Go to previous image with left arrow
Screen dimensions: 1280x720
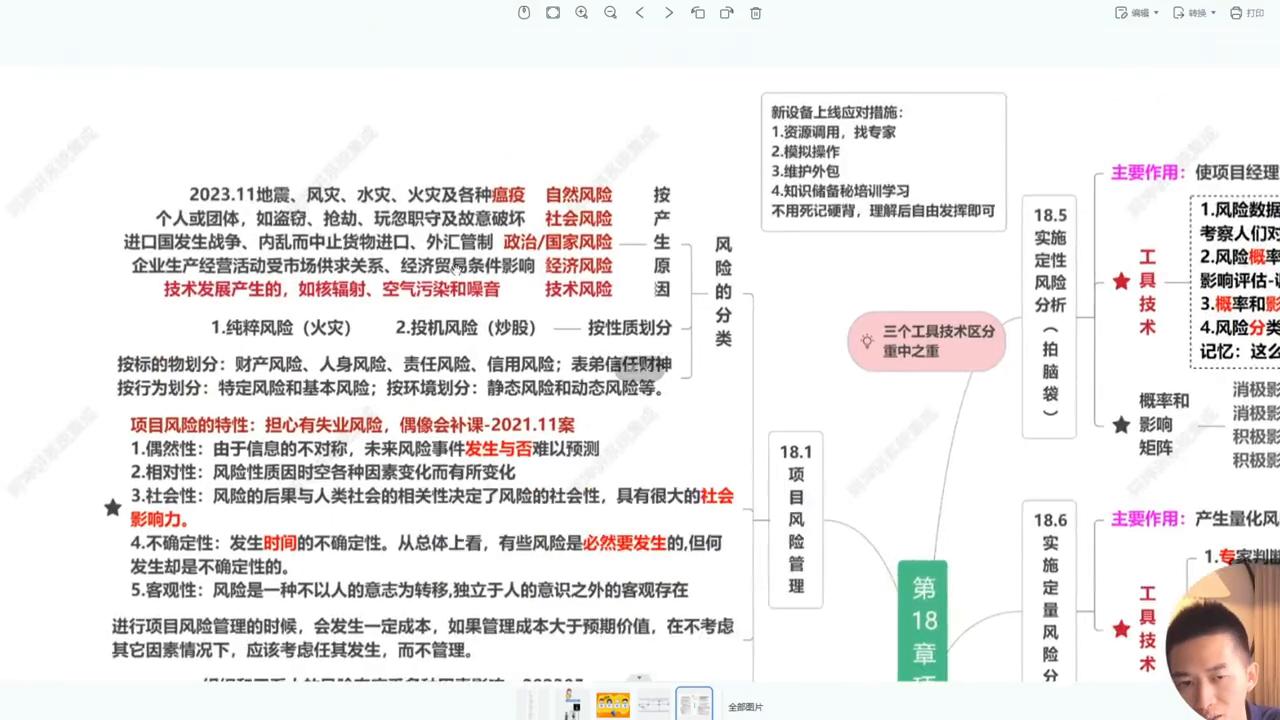(640, 13)
